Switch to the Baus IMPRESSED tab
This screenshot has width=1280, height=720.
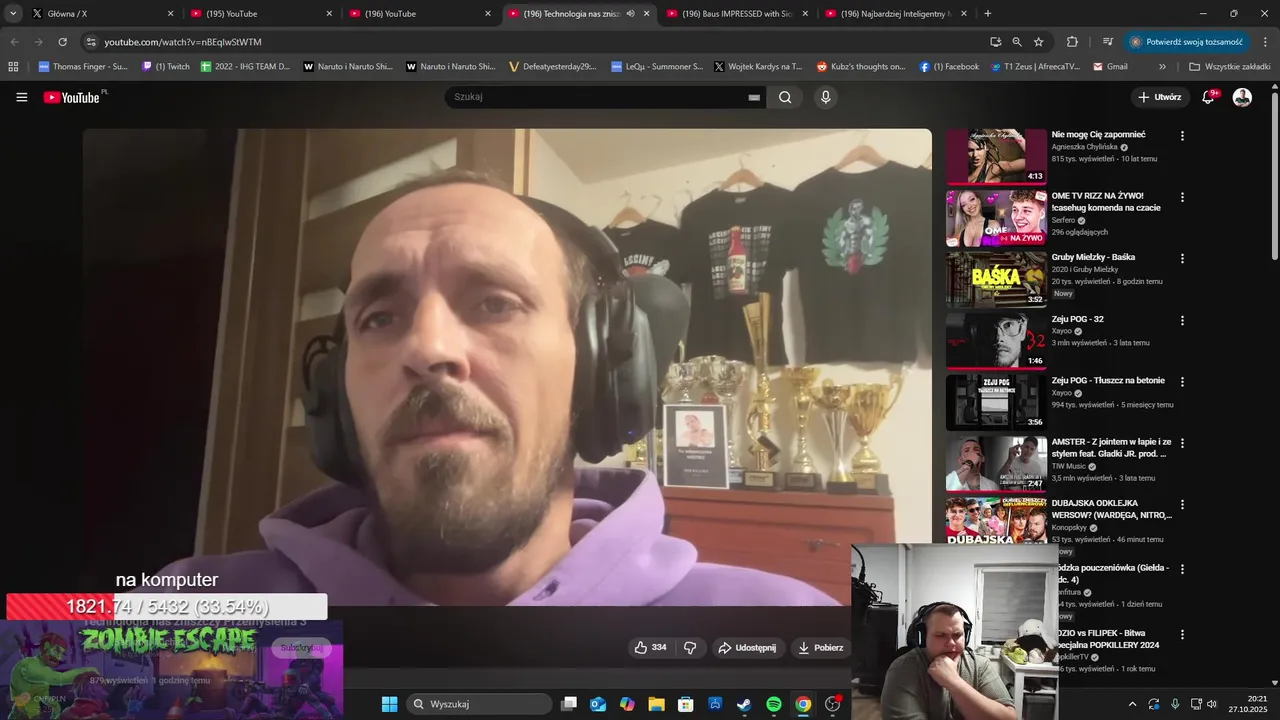click(735, 14)
